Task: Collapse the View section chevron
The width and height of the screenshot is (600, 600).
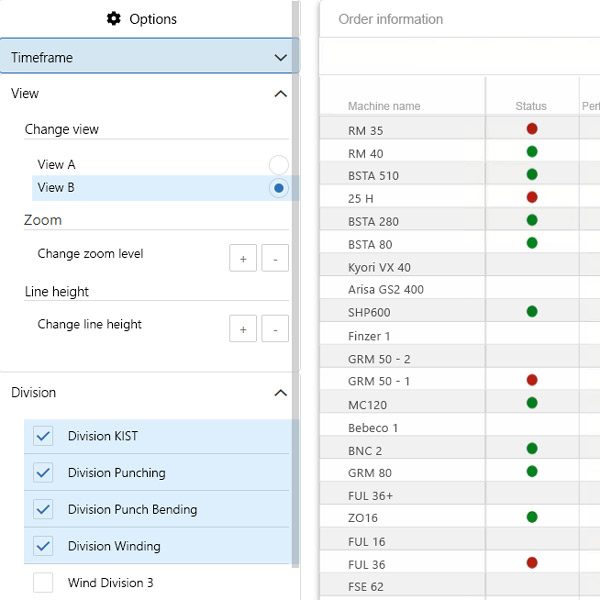Action: pos(280,94)
